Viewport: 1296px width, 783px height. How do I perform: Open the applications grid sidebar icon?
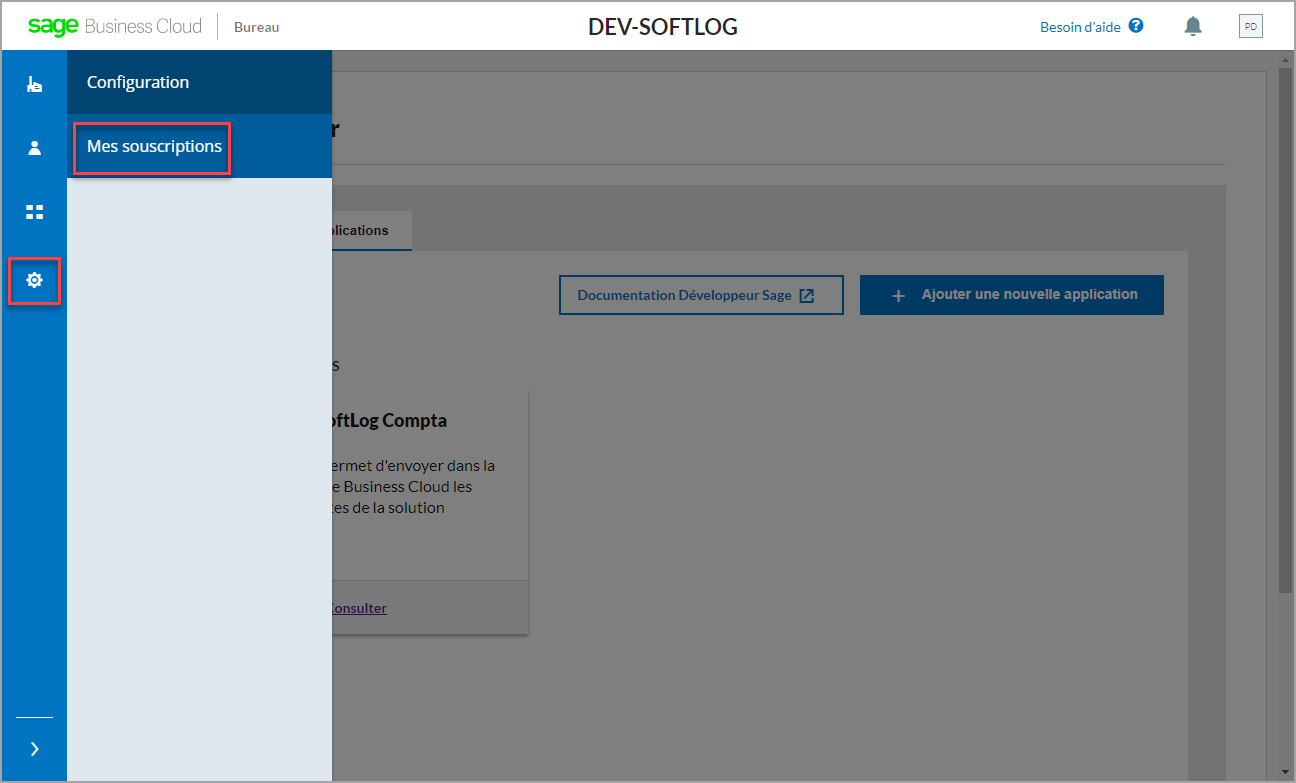click(34, 212)
